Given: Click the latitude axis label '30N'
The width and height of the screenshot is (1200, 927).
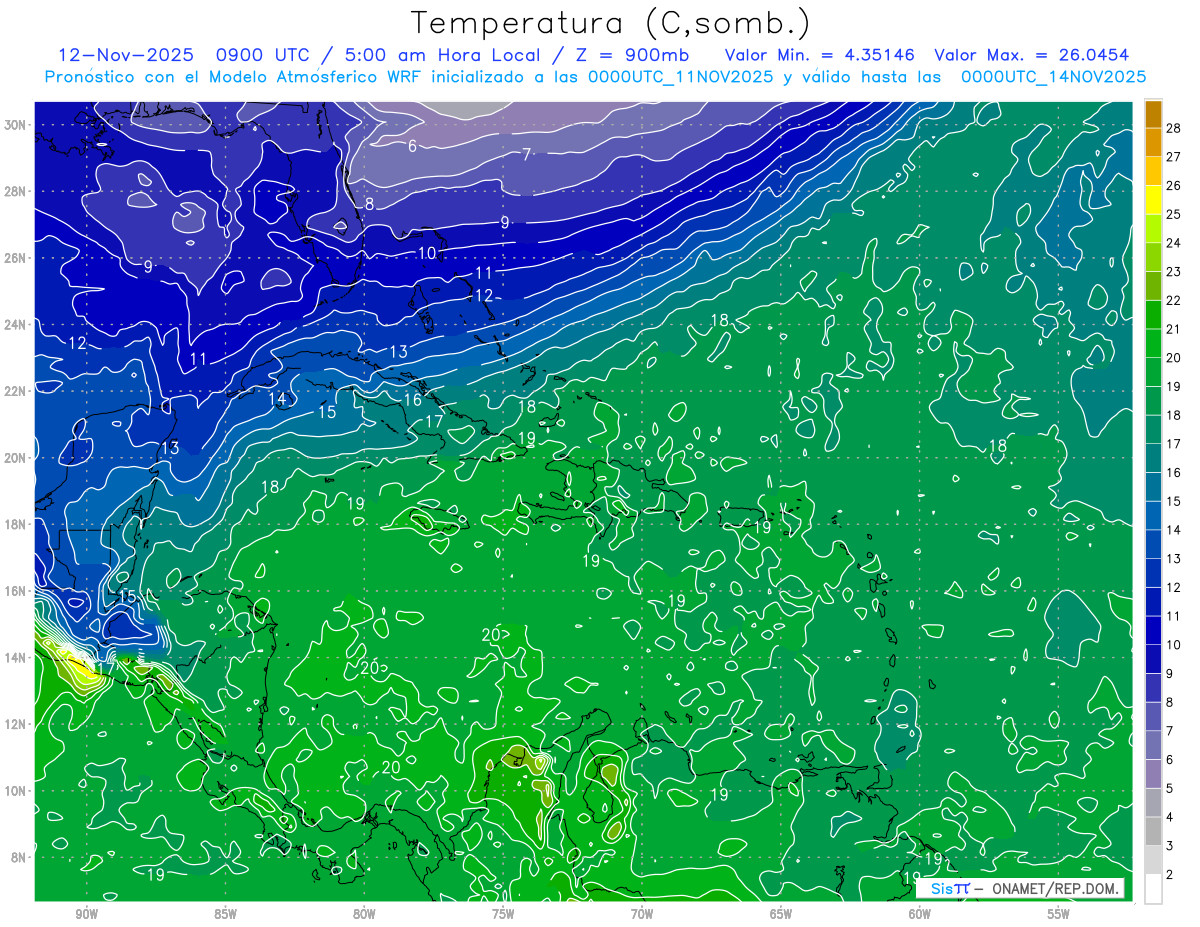Looking at the screenshot, I should 14,125.
